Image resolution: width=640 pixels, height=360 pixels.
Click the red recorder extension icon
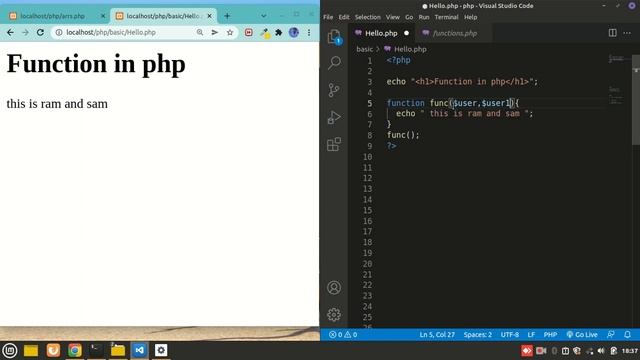pyautogui.click(x=249, y=32)
